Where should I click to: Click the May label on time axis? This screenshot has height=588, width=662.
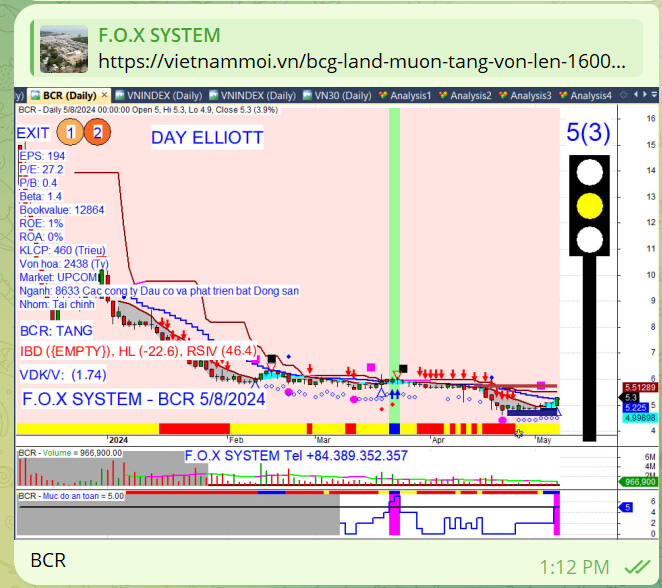[543, 440]
